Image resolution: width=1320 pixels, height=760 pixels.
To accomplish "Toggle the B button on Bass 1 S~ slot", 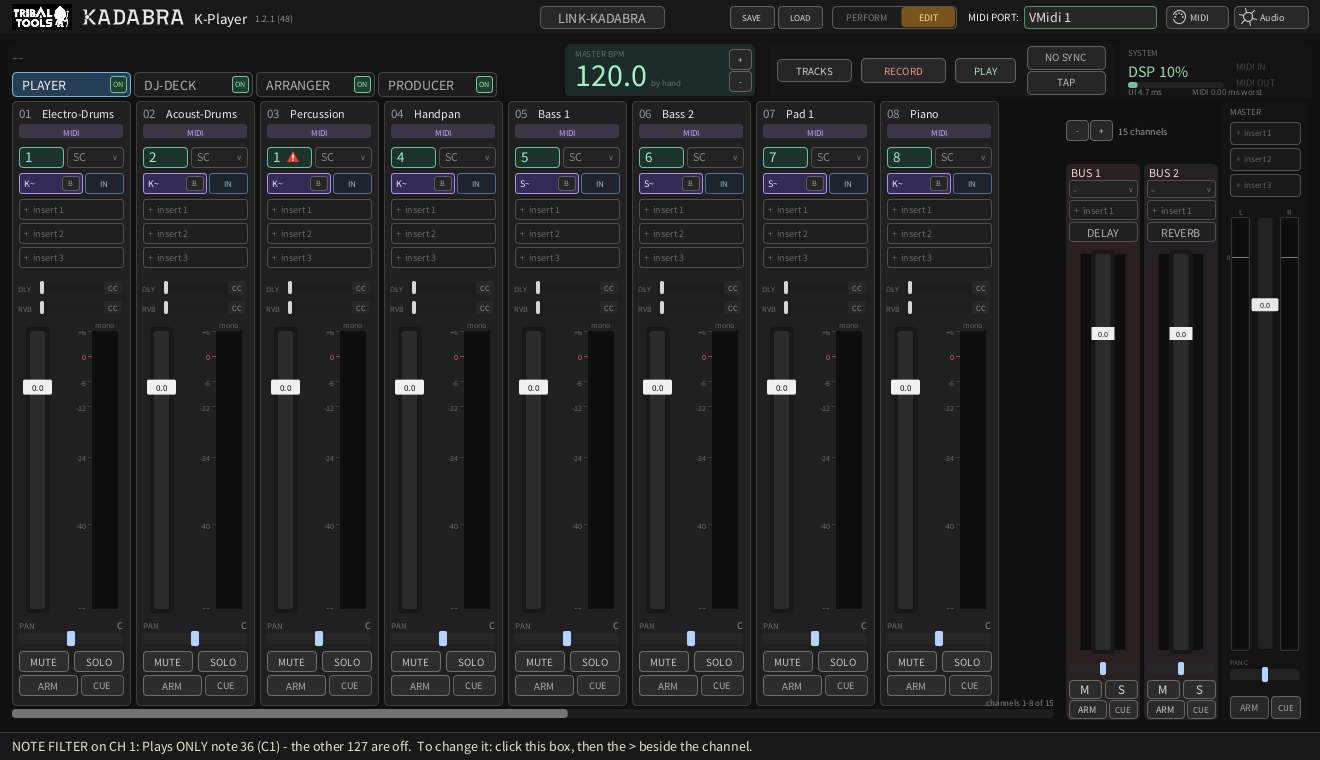I will click(566, 183).
